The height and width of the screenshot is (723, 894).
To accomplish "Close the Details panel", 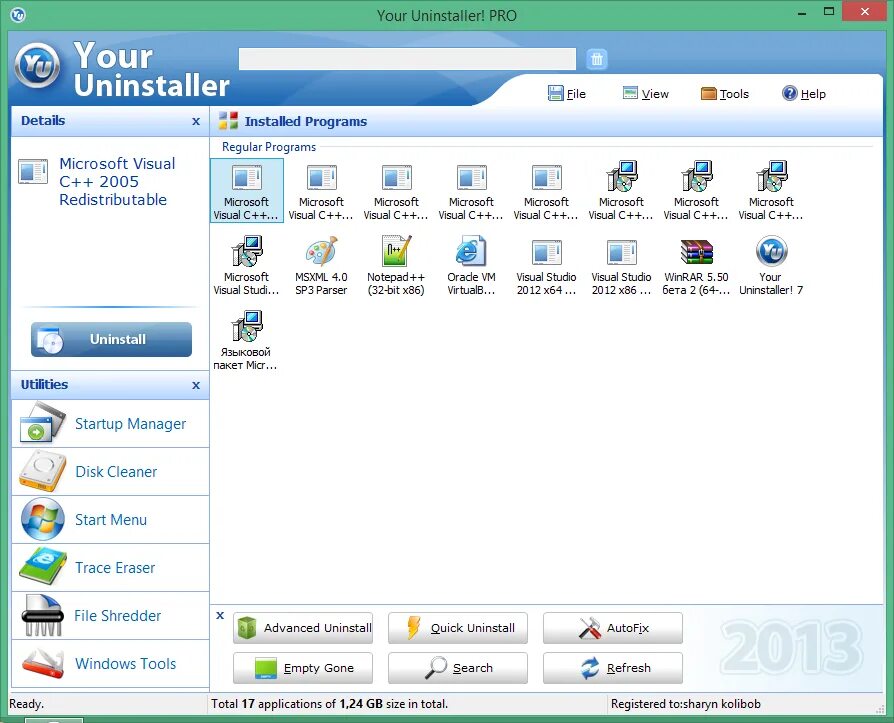I will pyautogui.click(x=196, y=121).
